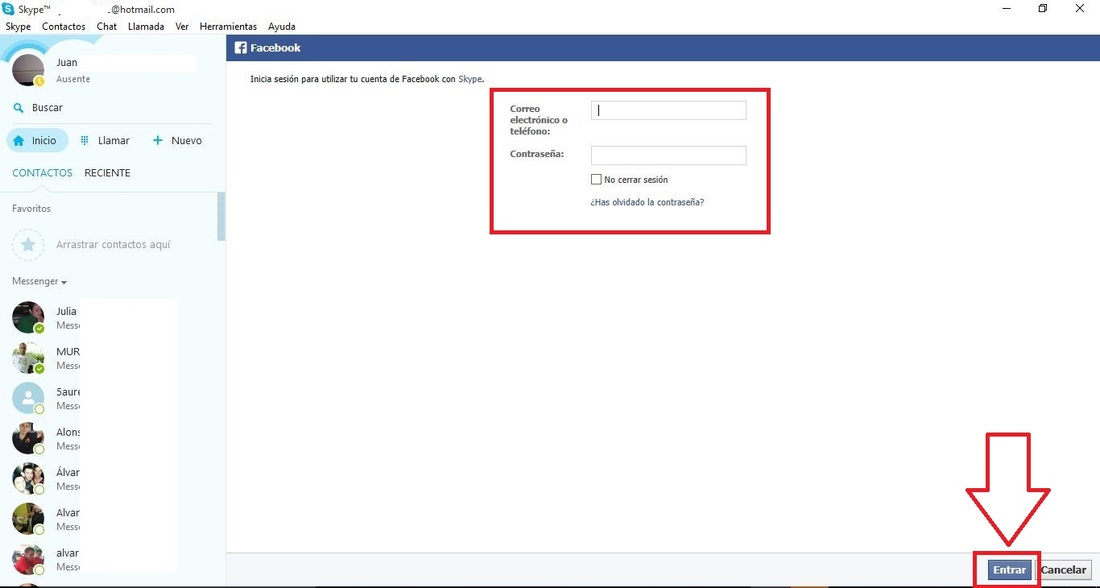This screenshot has width=1100, height=588.
Task: Click Juan's profile avatar
Action: (x=28, y=69)
